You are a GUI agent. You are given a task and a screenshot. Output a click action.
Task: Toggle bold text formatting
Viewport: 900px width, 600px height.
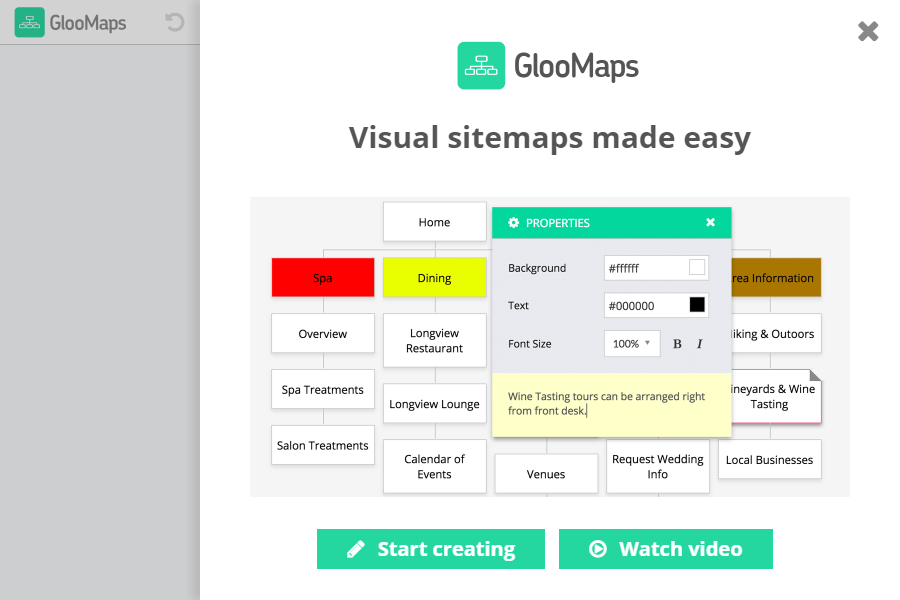tap(677, 344)
